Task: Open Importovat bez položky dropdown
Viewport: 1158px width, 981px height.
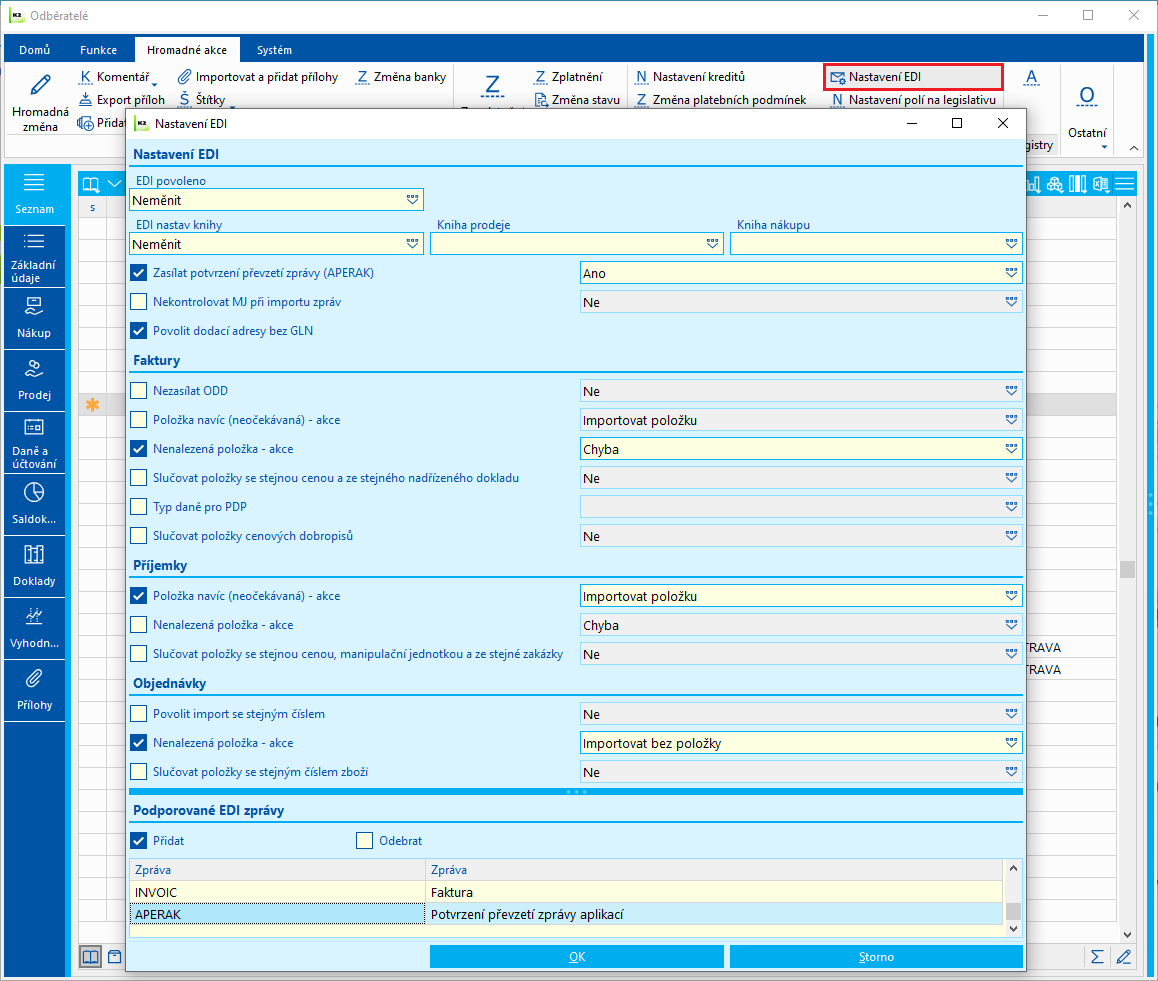Action: (x=1011, y=742)
